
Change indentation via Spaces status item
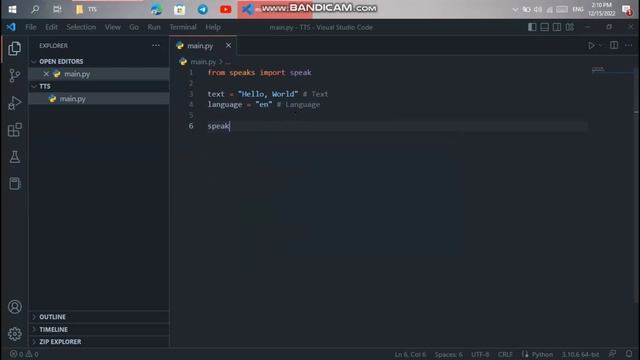coord(448,354)
